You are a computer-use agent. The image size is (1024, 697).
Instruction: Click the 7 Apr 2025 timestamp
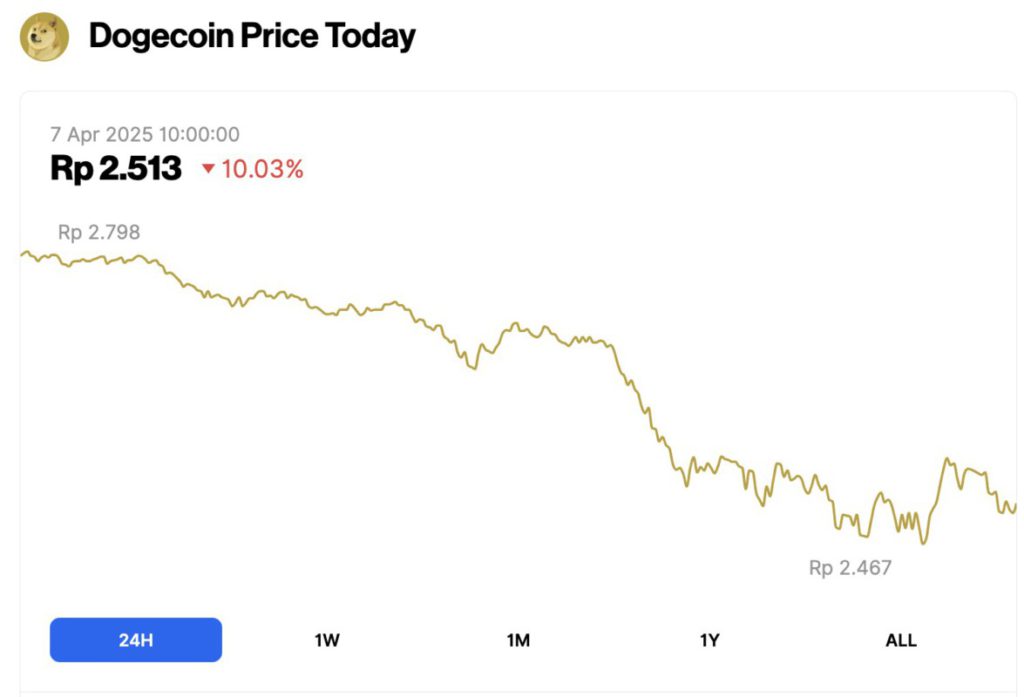[x=145, y=134]
